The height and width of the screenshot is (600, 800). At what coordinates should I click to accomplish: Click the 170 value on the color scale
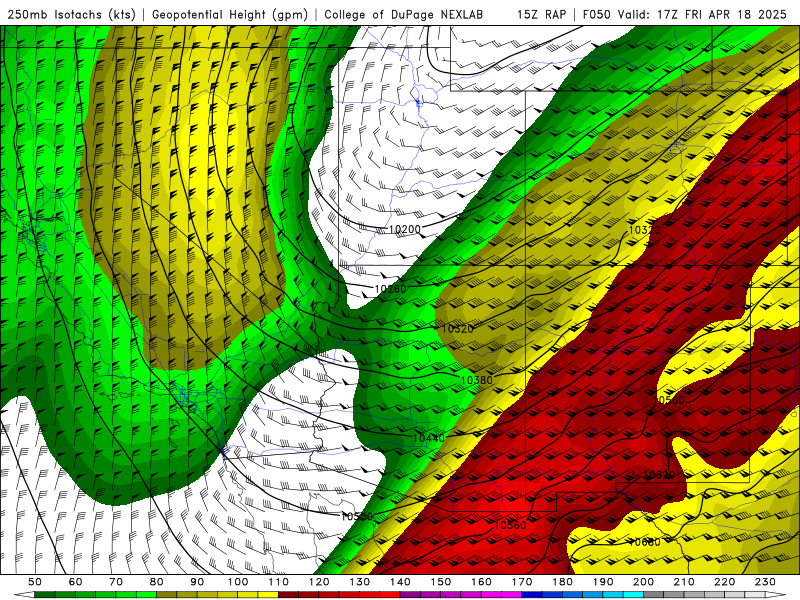[522, 582]
